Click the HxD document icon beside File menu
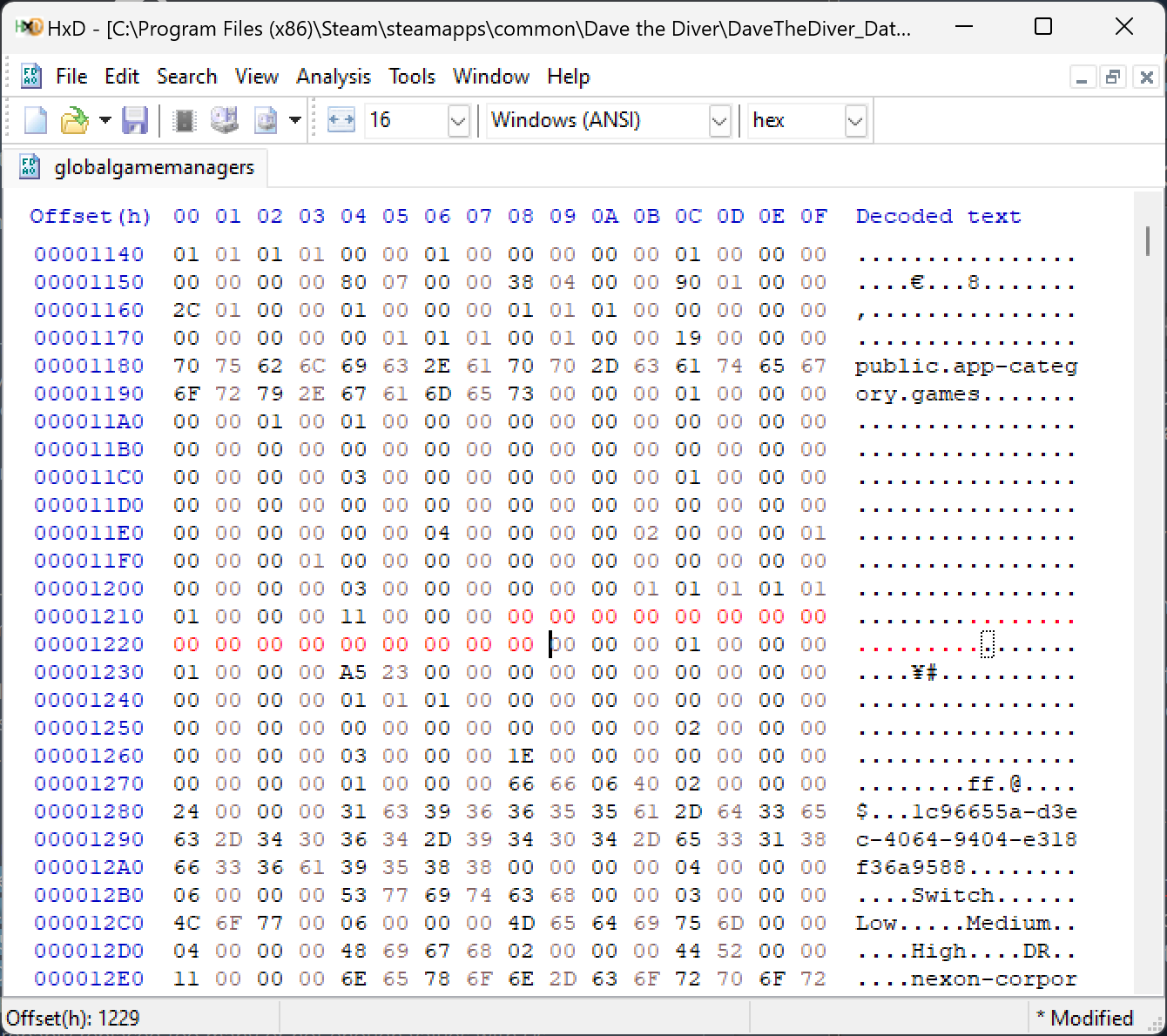The height and width of the screenshot is (1036, 1167). [x=30, y=77]
